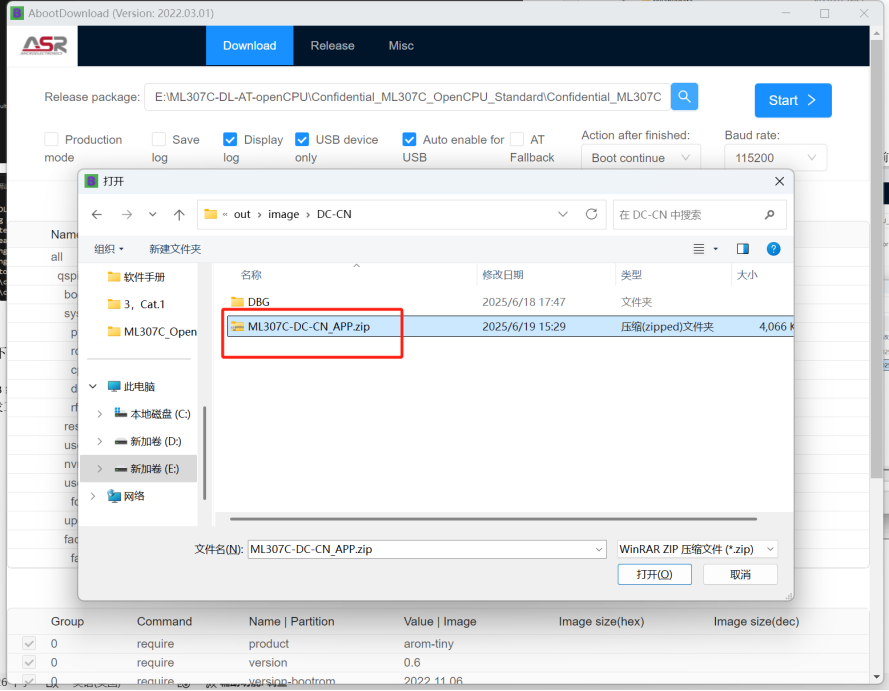
Task: Select the 软件手册 folder in sidebar
Action: coord(137,277)
